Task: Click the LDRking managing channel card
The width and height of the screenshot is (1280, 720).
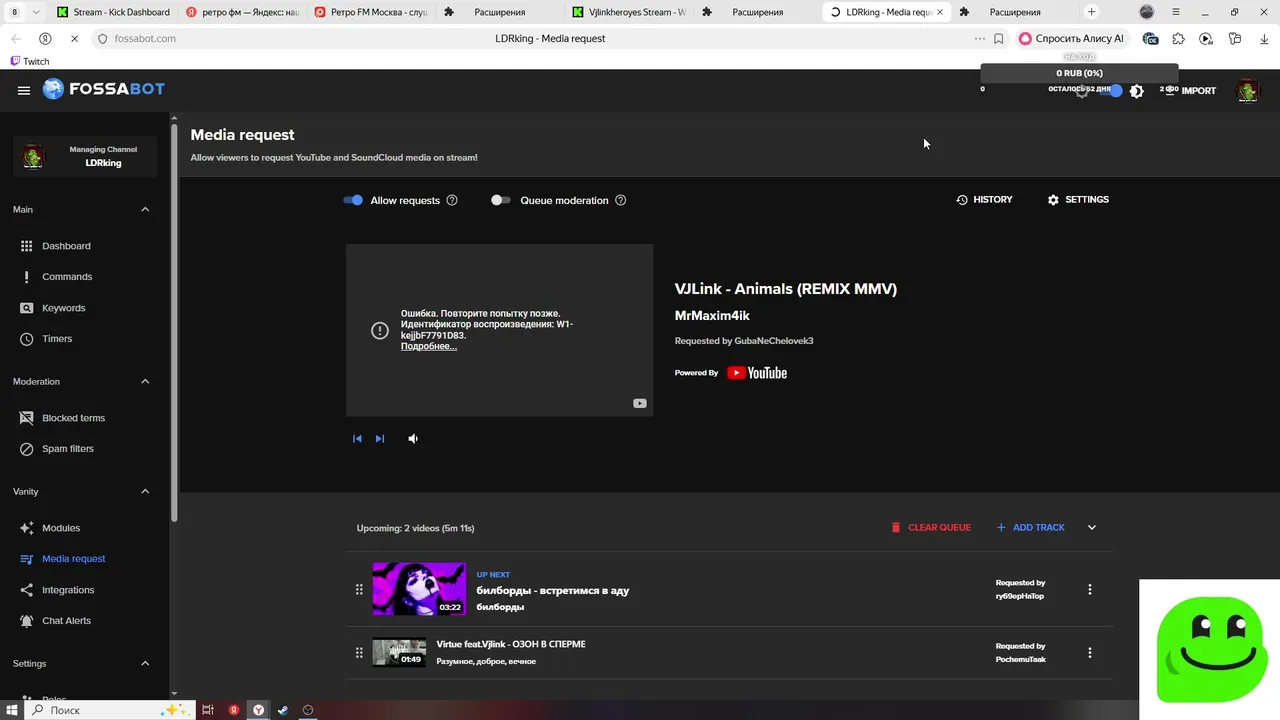Action: [x=85, y=156]
